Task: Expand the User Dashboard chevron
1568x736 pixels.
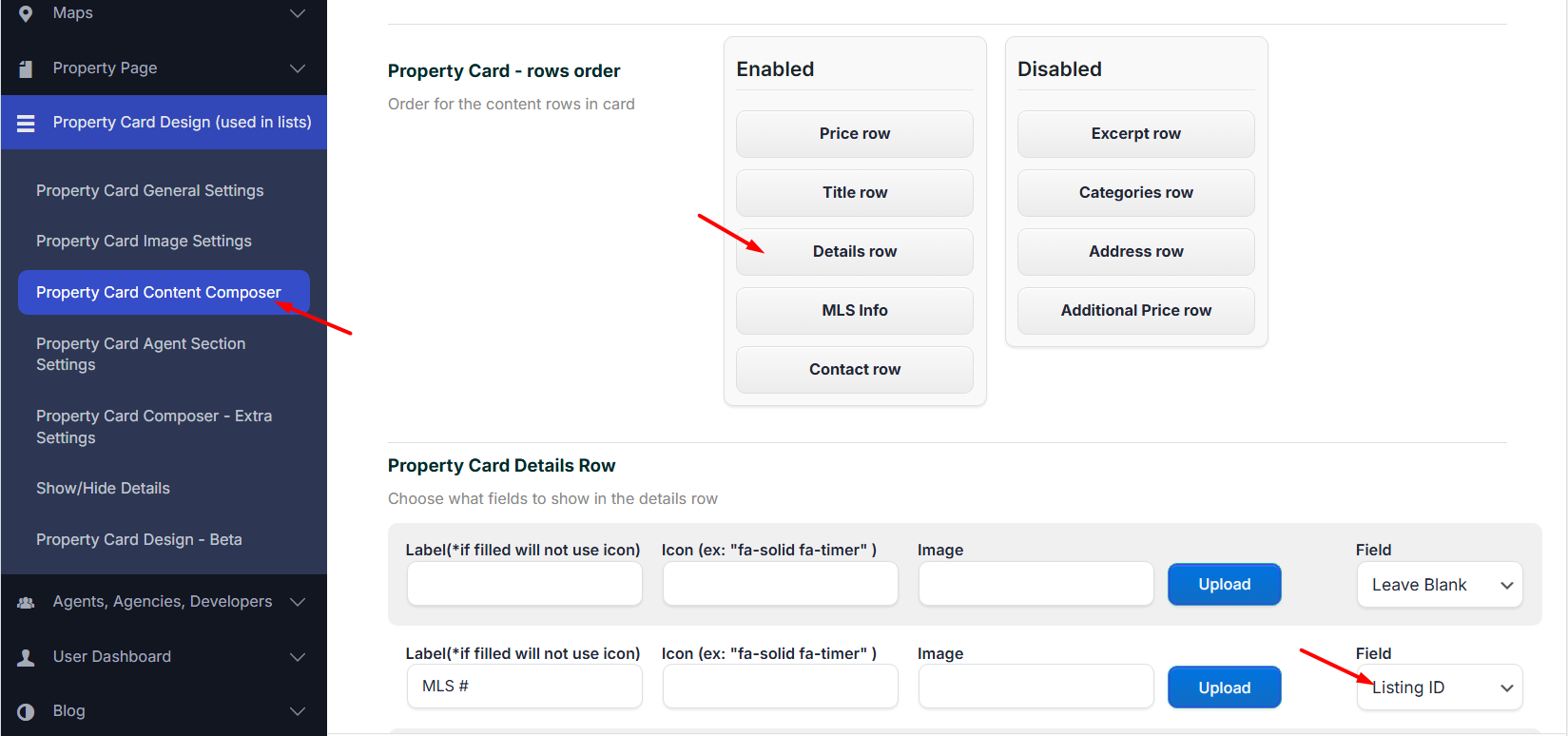Action: pyautogui.click(x=298, y=657)
